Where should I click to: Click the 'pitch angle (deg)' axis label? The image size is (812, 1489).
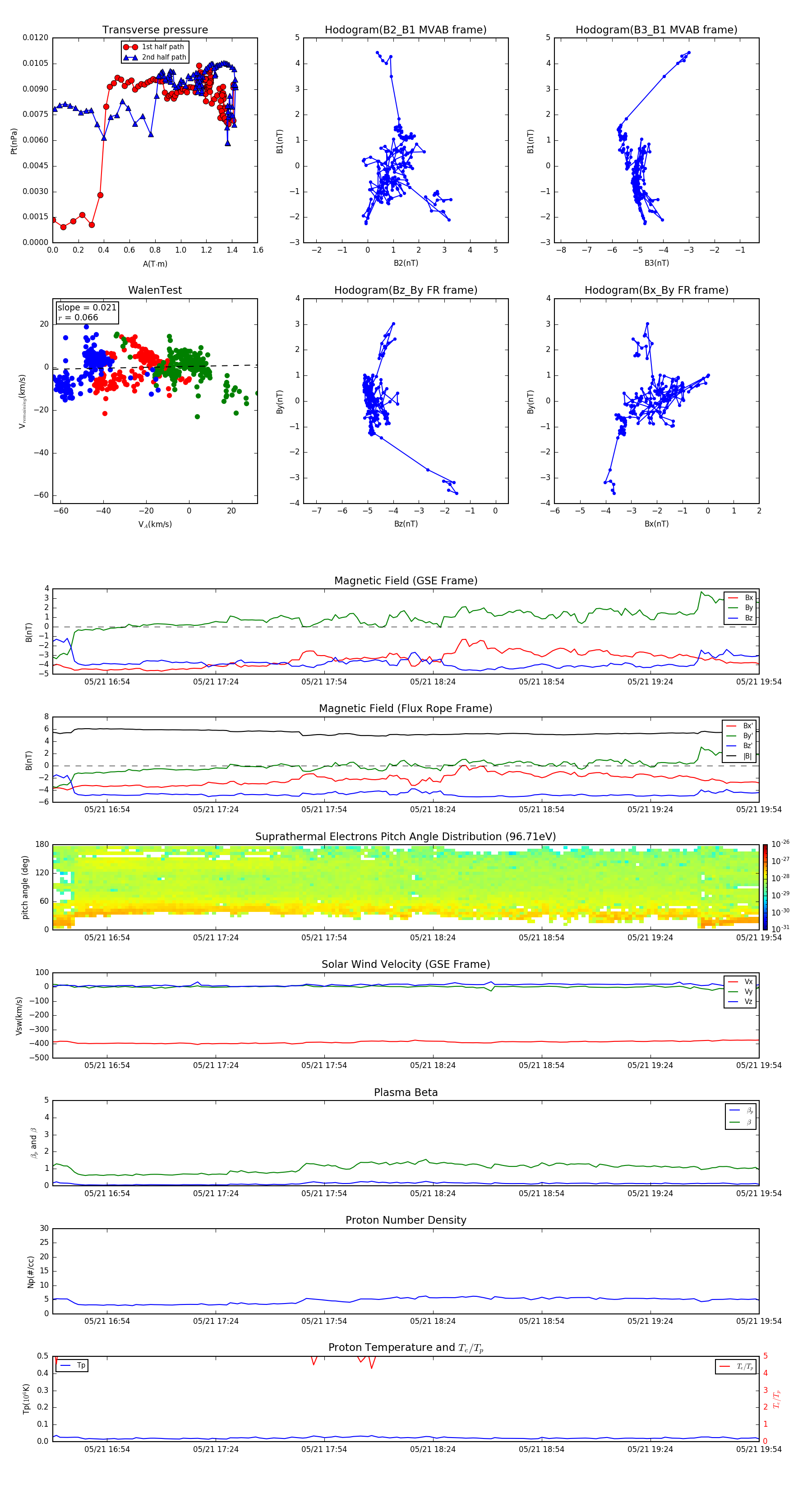tap(25, 887)
